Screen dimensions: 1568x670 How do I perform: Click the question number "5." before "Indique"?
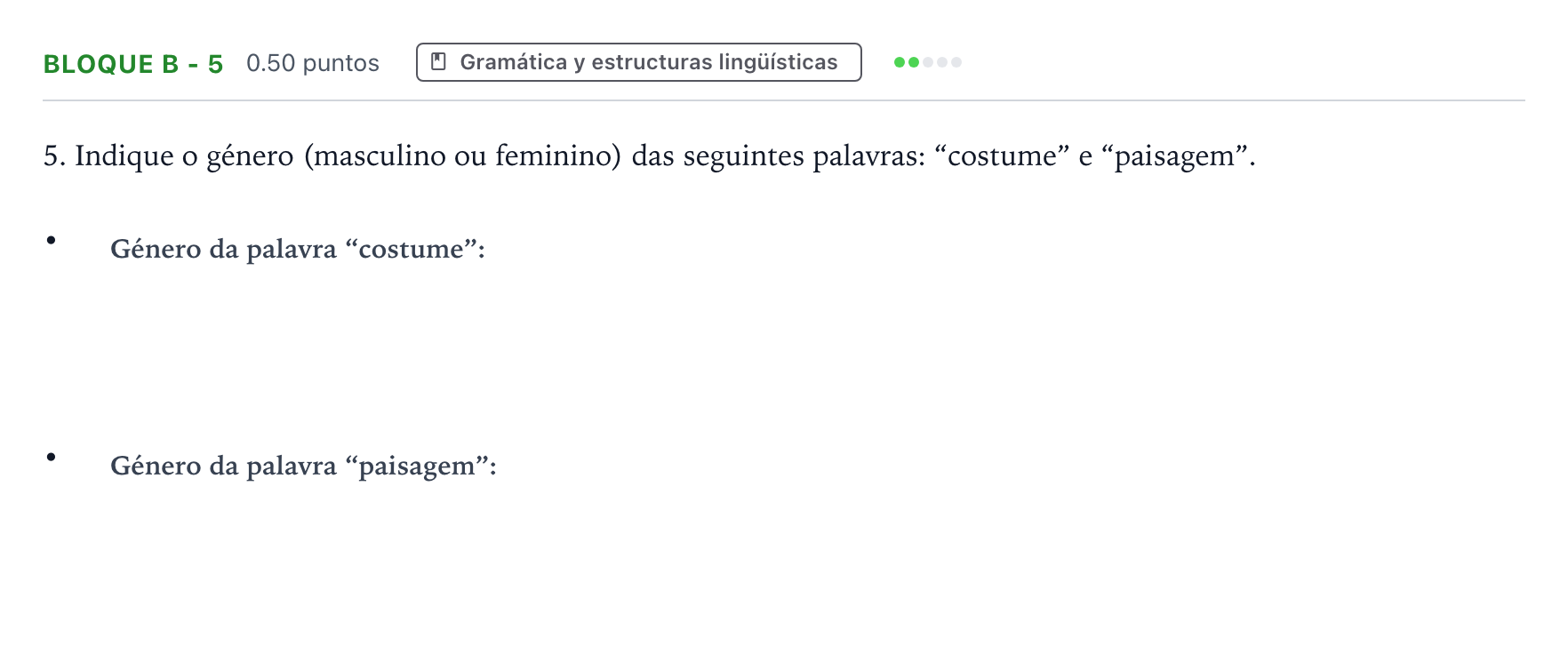click(x=54, y=156)
